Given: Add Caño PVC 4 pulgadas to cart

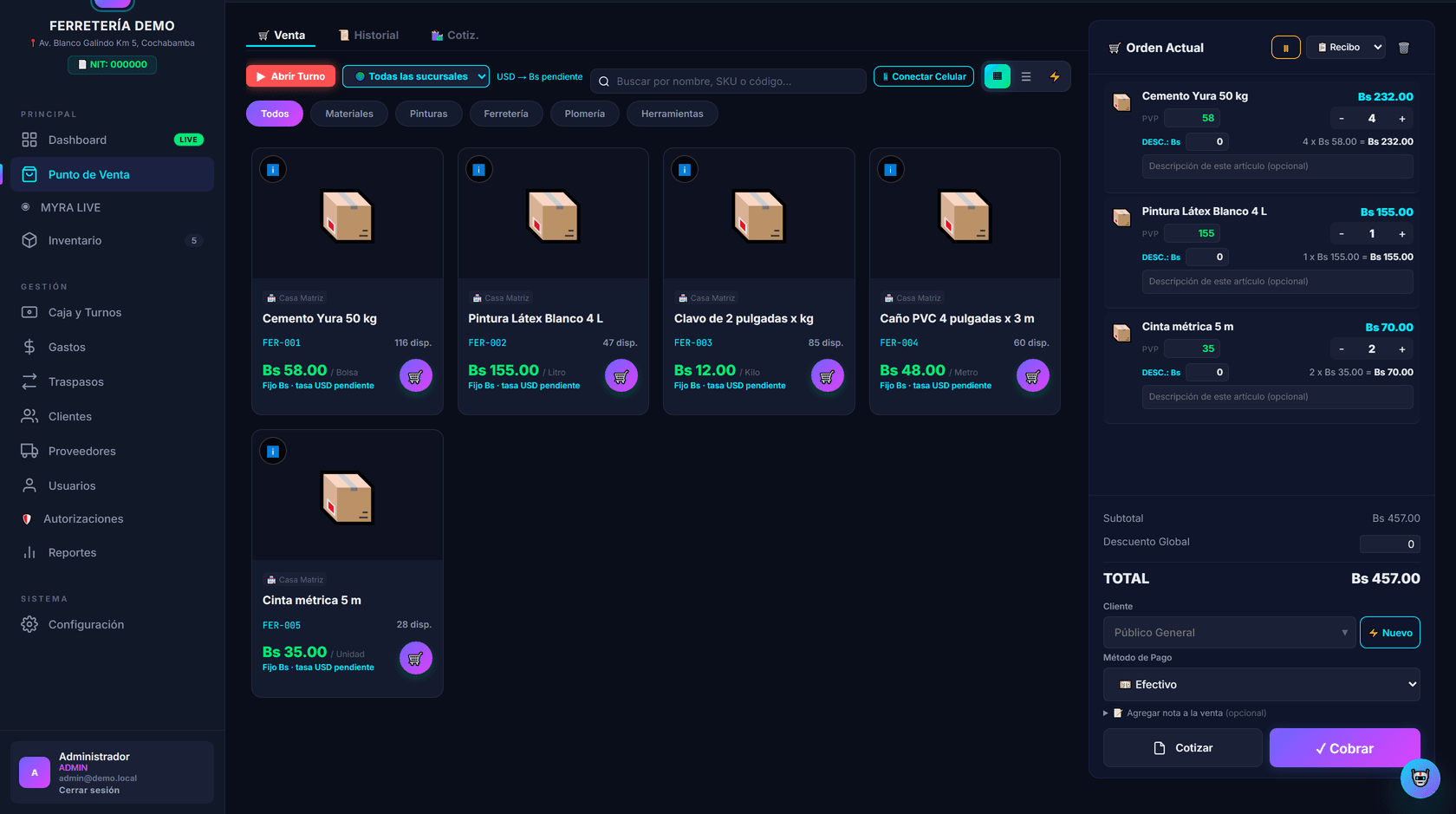Looking at the screenshot, I should [1033, 376].
